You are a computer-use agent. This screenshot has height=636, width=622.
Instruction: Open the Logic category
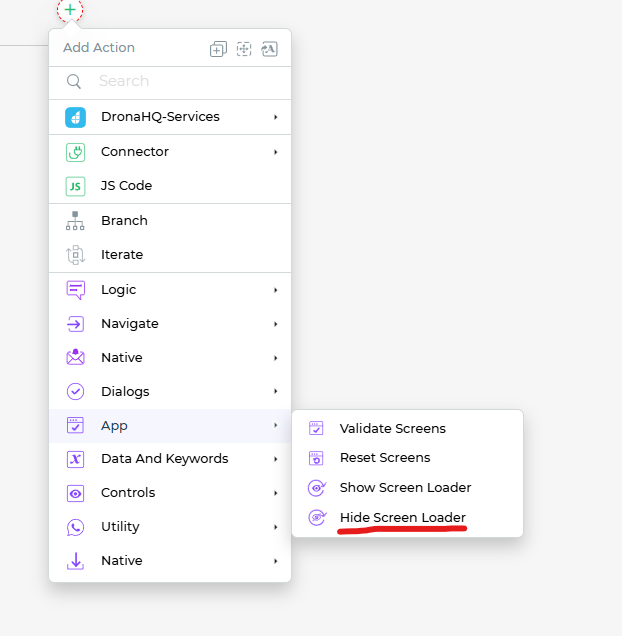[x=170, y=290]
